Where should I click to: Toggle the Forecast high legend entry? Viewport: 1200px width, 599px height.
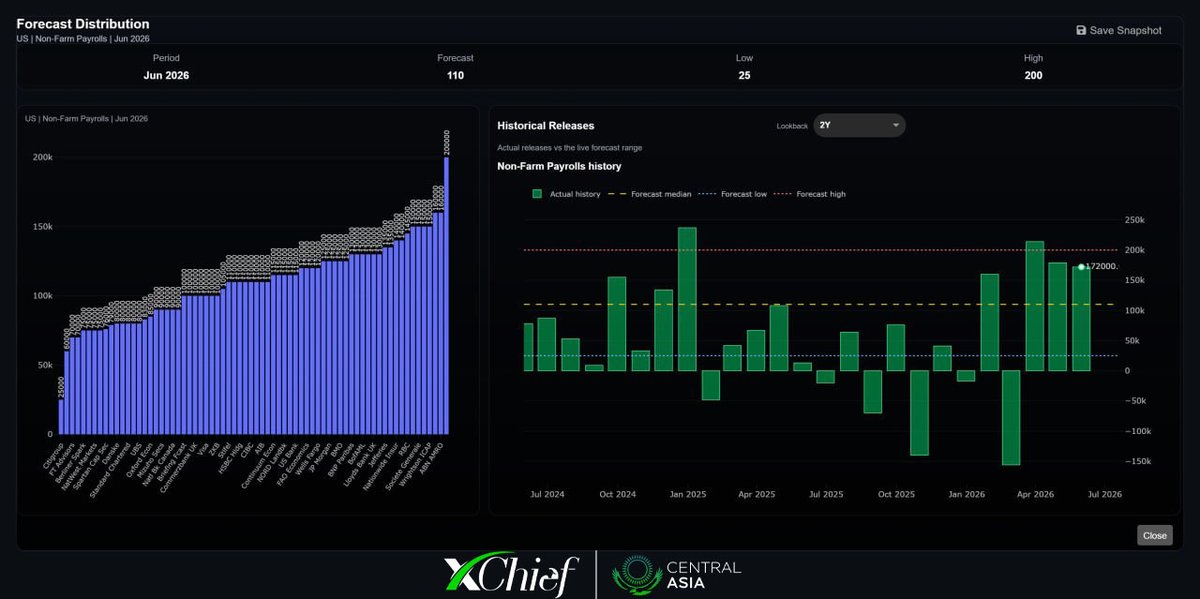[809, 194]
